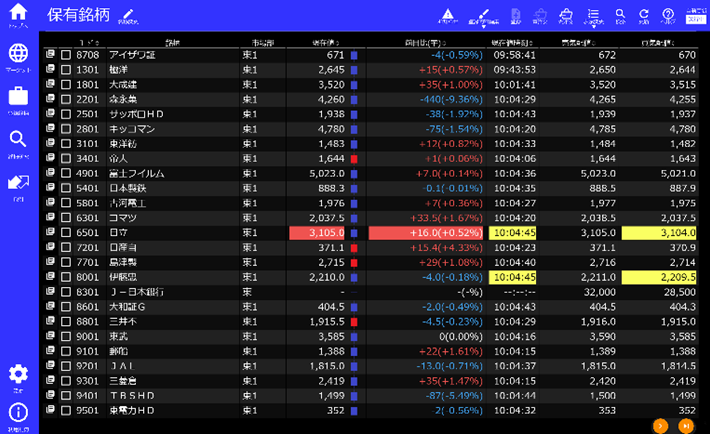The width and height of the screenshot is (710, 434).
Task: Select stock name 東電力HD
Action: tap(132, 410)
